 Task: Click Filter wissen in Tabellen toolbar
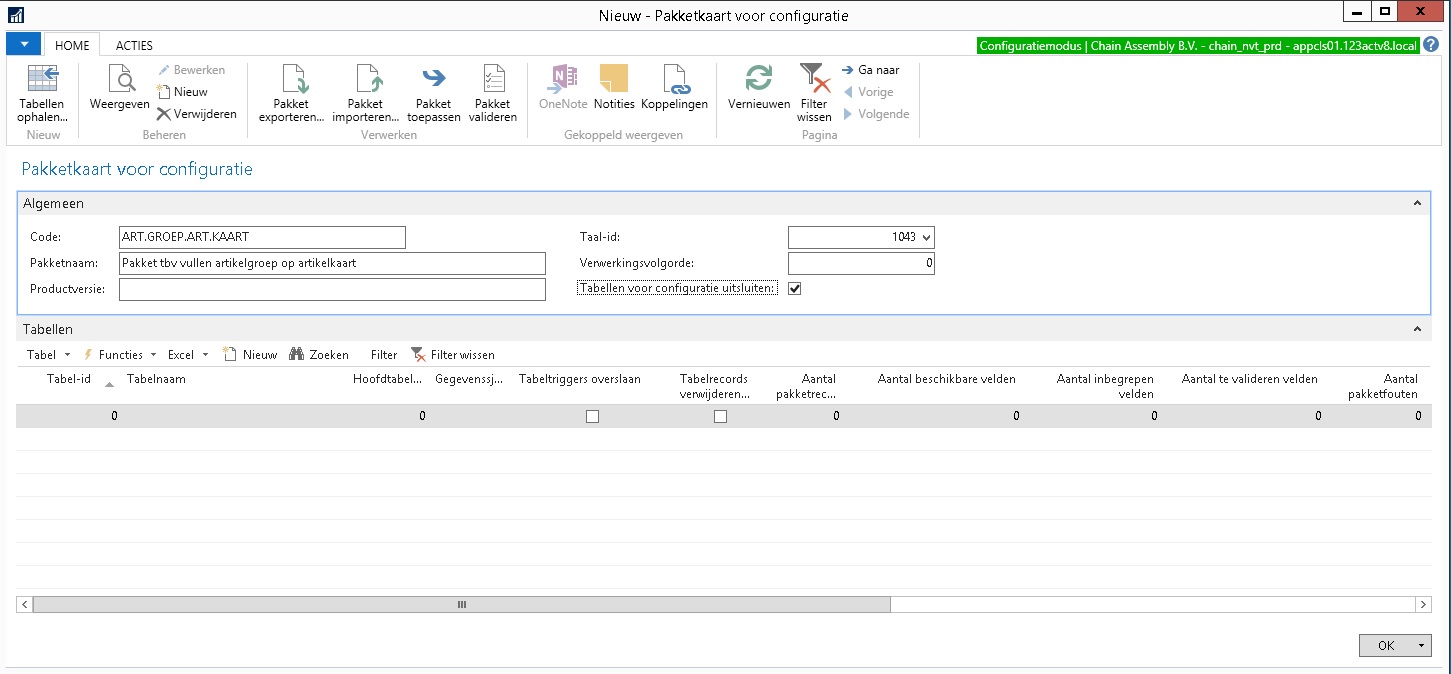pyautogui.click(x=453, y=355)
